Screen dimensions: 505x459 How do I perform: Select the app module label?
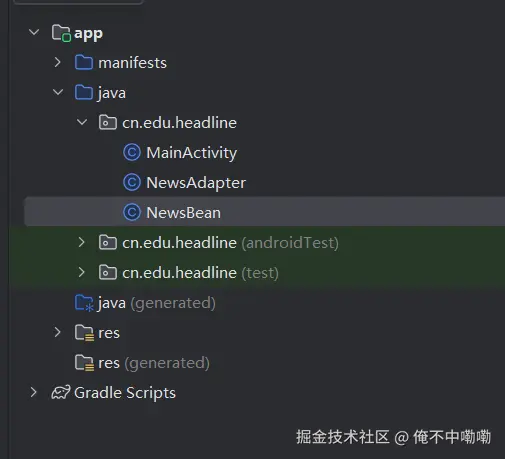click(x=89, y=34)
